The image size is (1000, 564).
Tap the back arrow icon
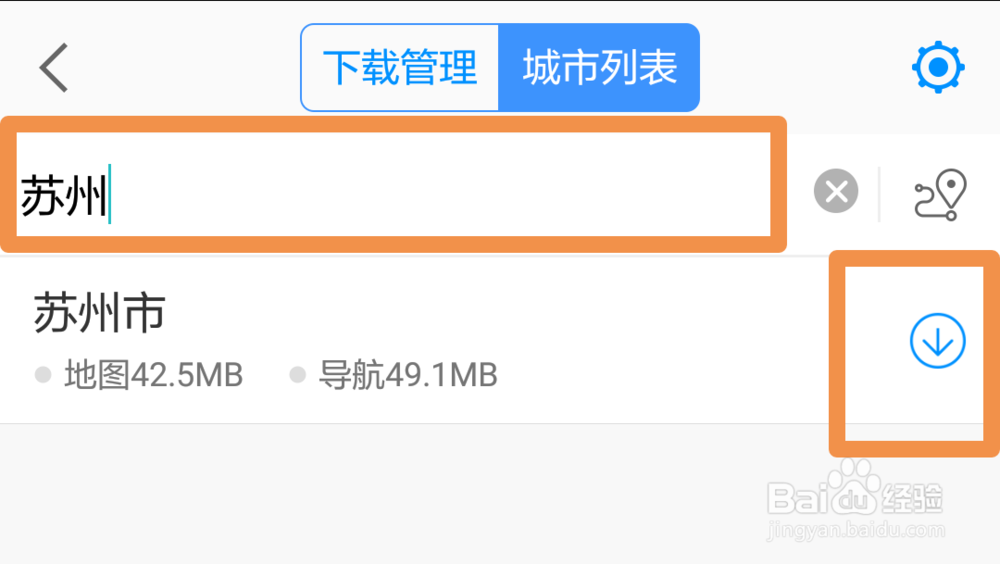click(54, 68)
